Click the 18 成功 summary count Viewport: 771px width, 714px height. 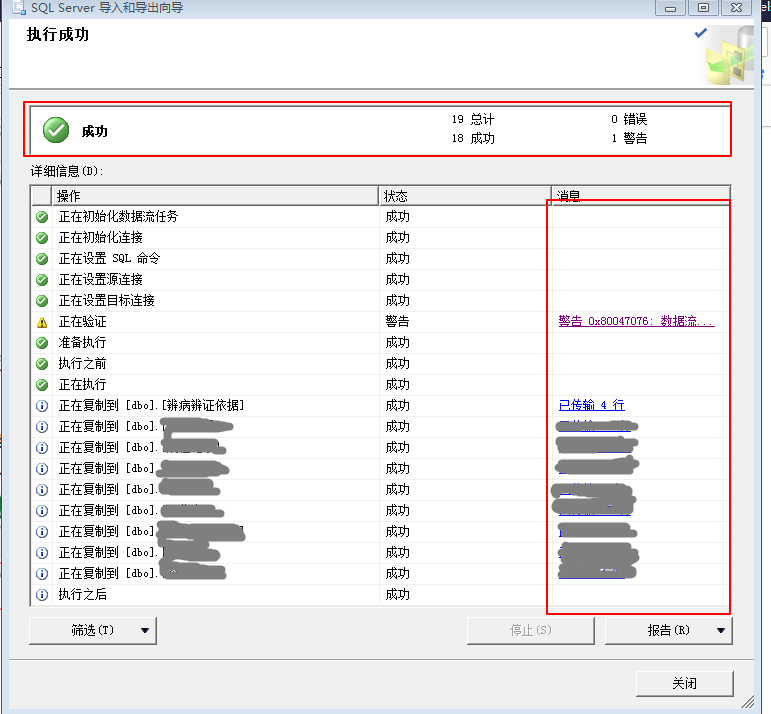tap(473, 139)
